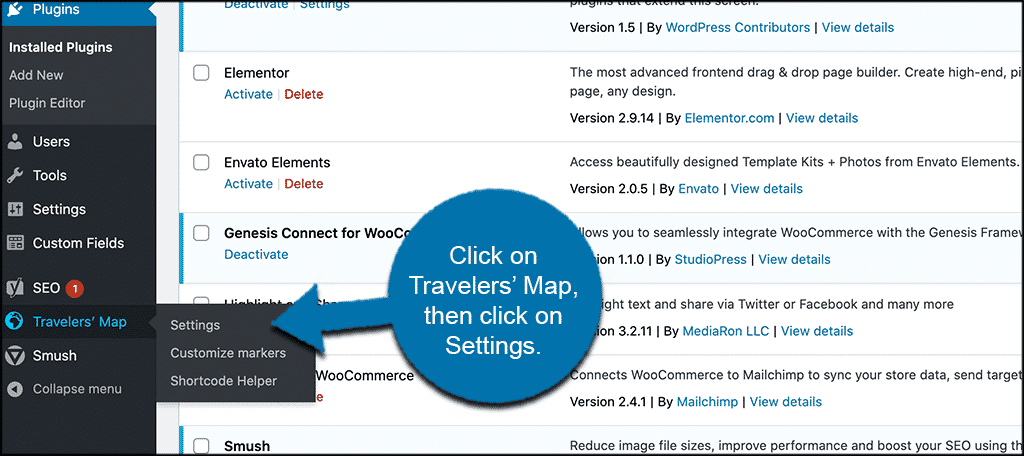Check the Genesis Connect plugin checkbox
The height and width of the screenshot is (456, 1024).
pyautogui.click(x=201, y=233)
